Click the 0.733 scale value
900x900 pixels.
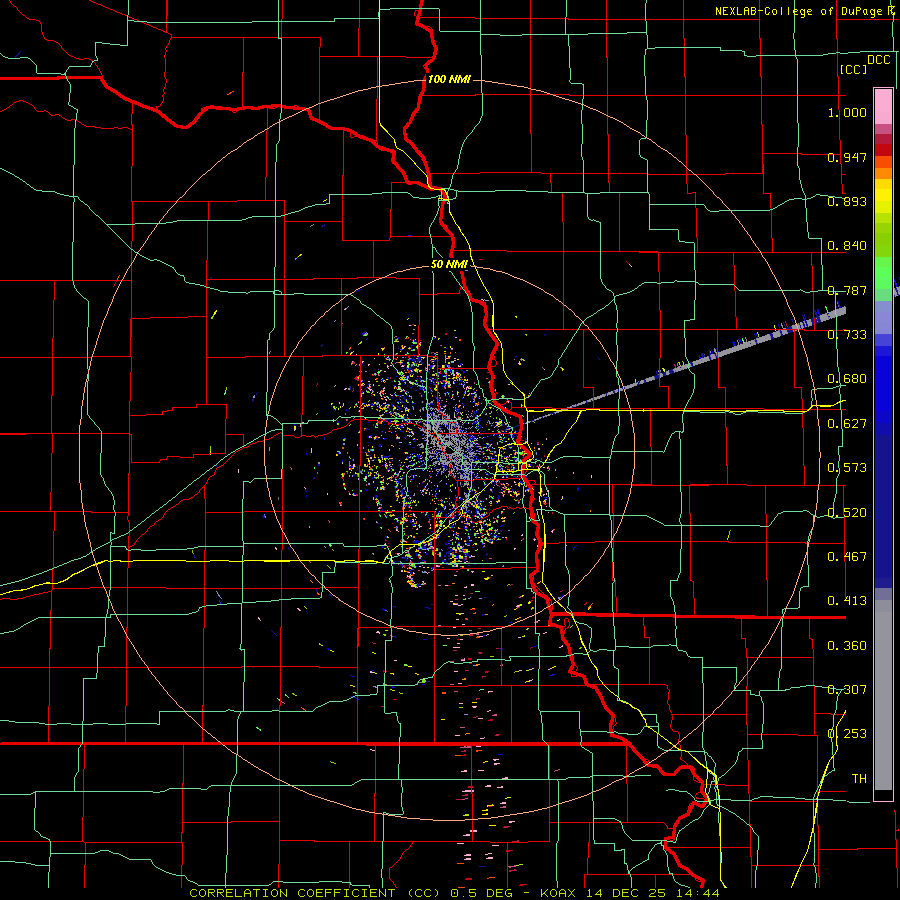pyautogui.click(x=847, y=334)
